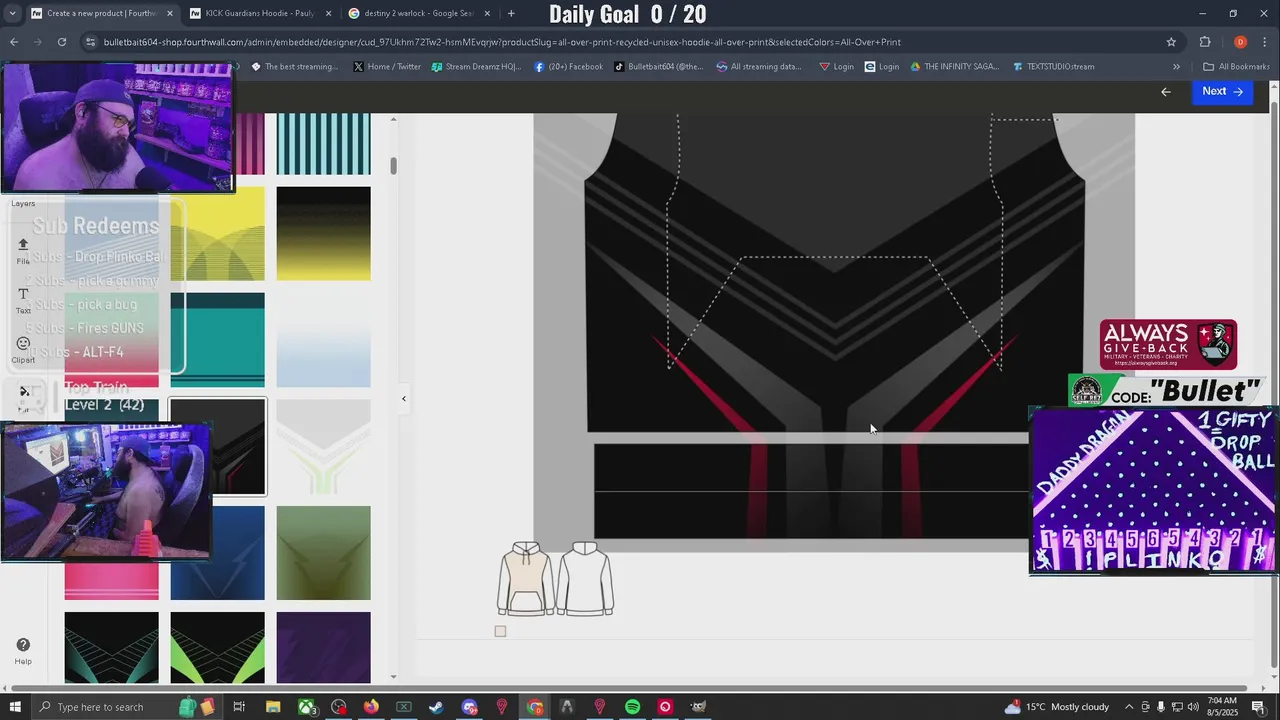The height and width of the screenshot is (720, 1280).
Task: Open the Help icon in the sidebar
Action: click(x=23, y=651)
